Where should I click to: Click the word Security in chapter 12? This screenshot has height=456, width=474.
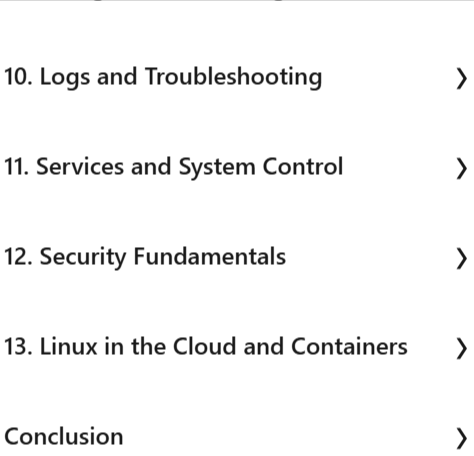click(x=83, y=257)
